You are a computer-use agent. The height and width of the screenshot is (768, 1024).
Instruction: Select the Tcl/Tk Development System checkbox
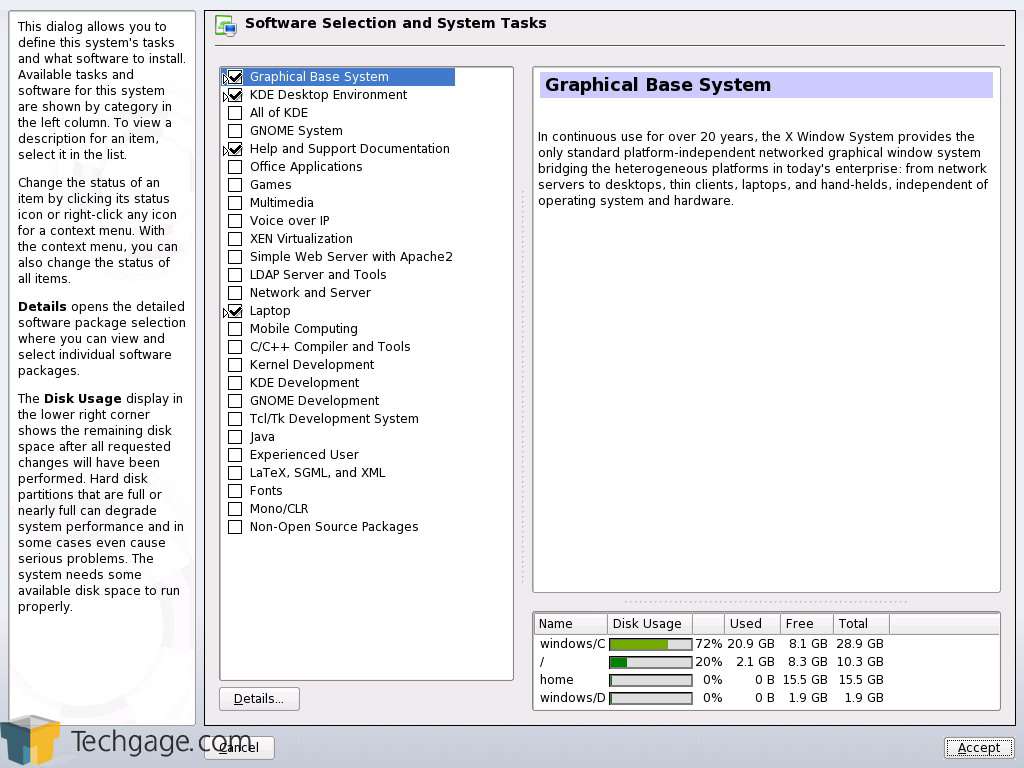234,419
